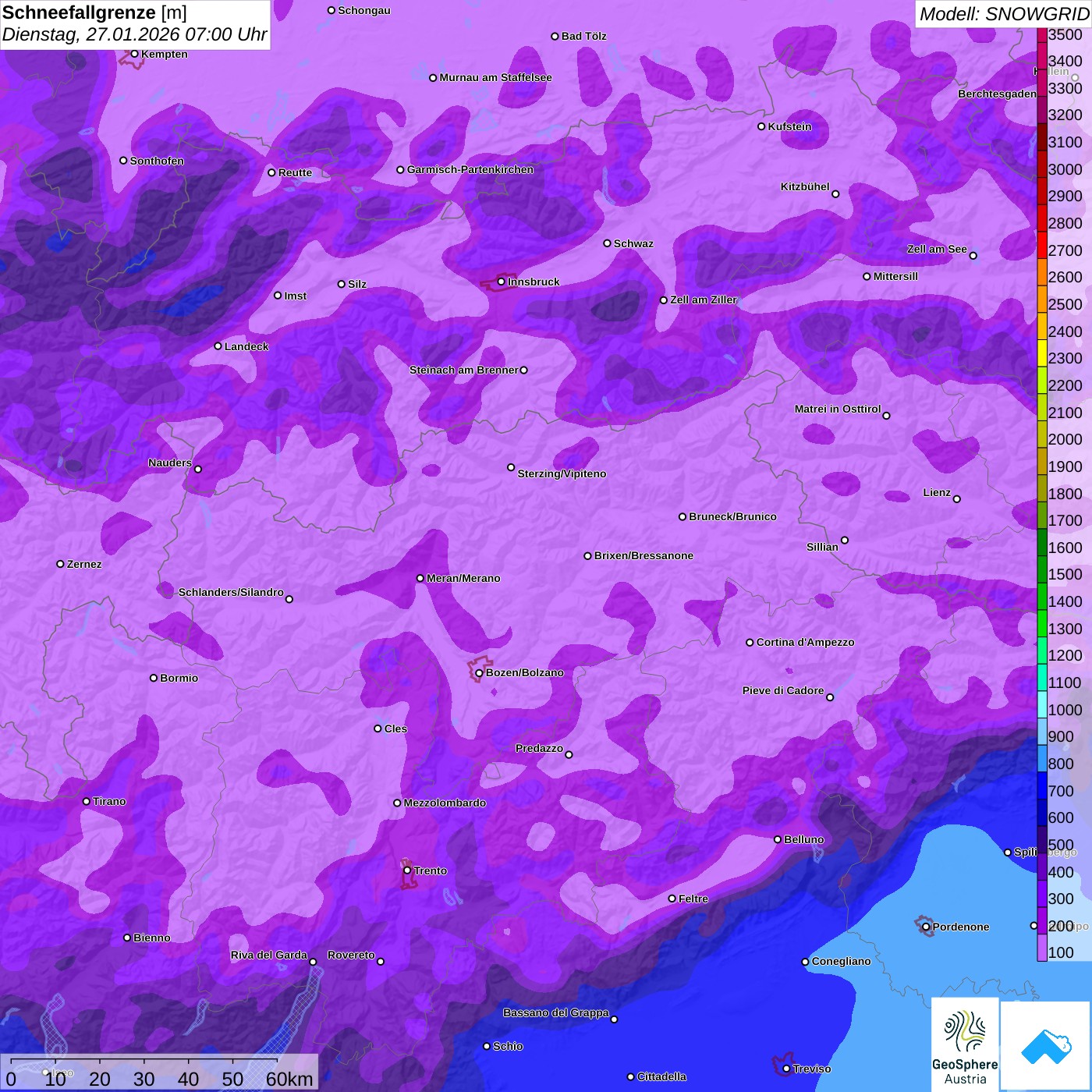This screenshot has height=1092, width=1092.
Task: Click the Murnau am Staffelsee label
Action: click(x=495, y=77)
